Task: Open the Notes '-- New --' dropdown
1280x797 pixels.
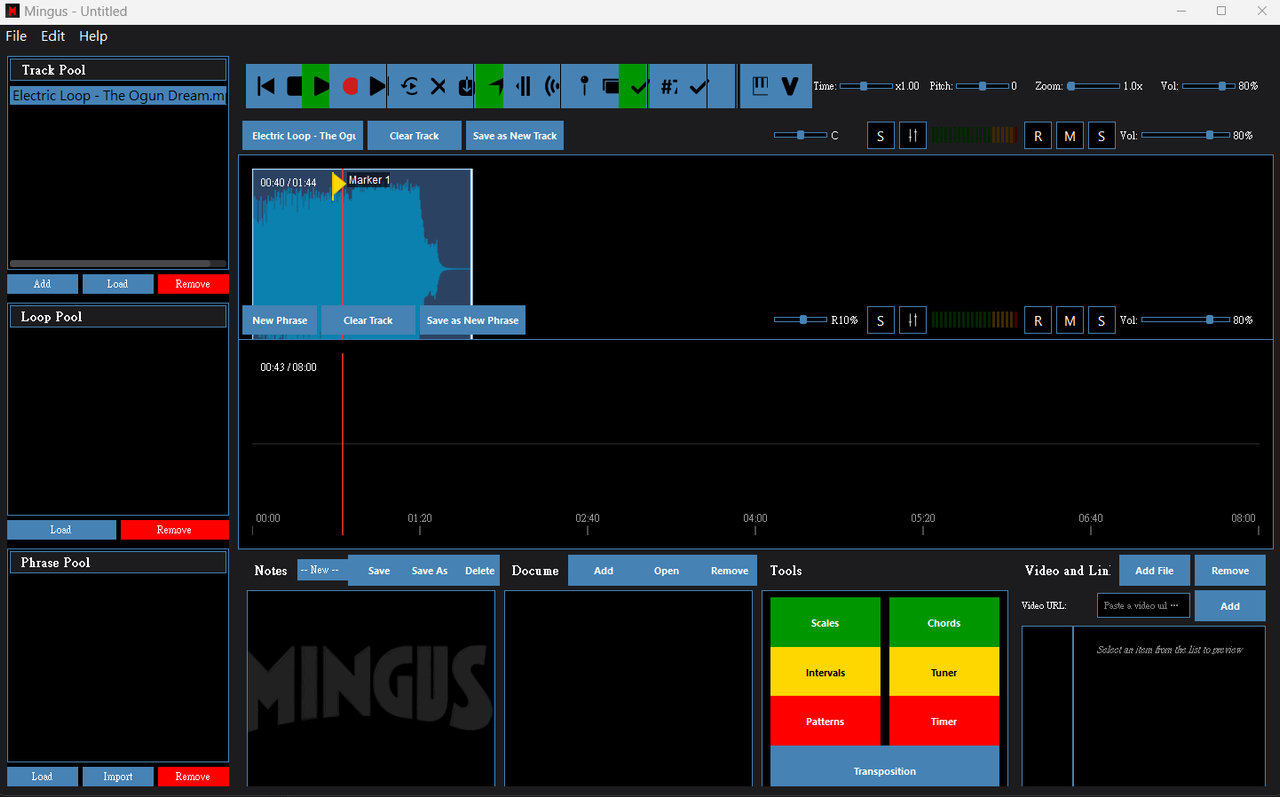Action: [322, 570]
